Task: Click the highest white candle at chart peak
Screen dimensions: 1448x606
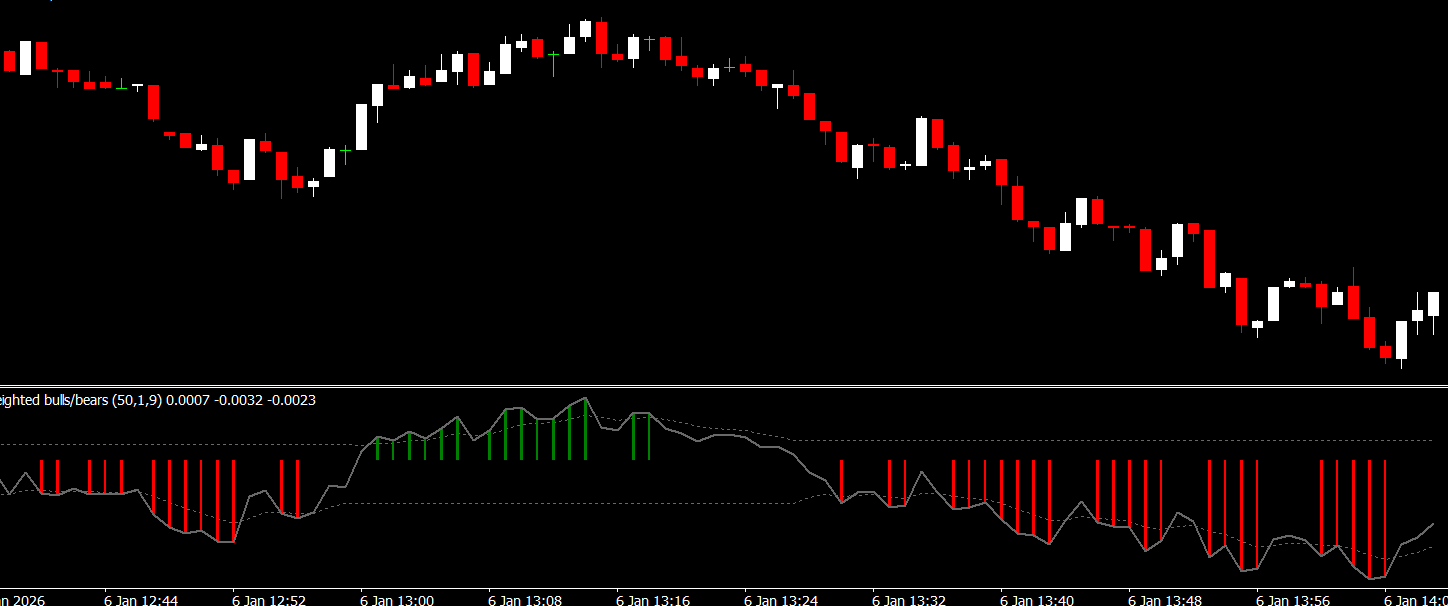Action: tap(585, 28)
